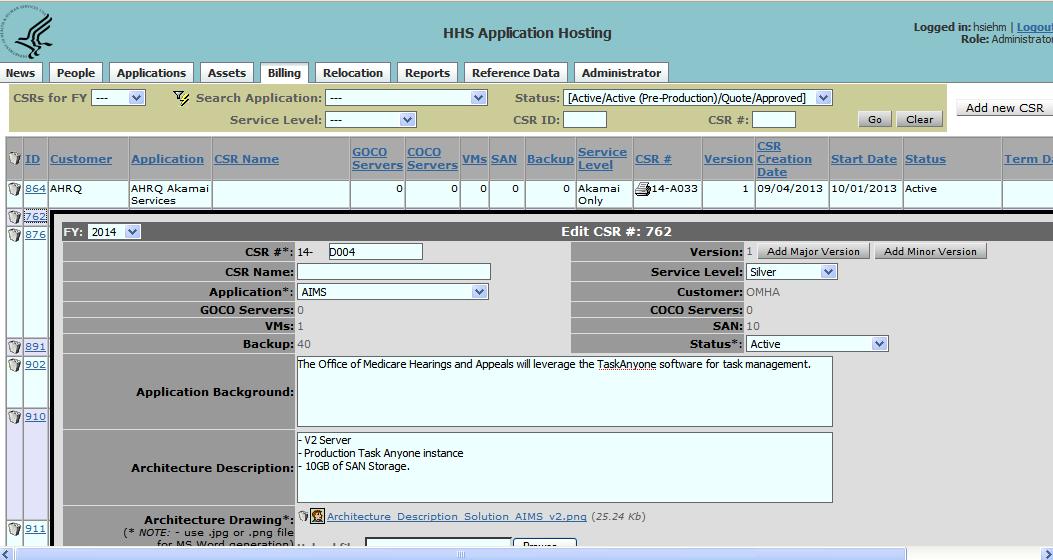
Task: Delete CSR row 911 with trash icon
Action: click(x=15, y=529)
